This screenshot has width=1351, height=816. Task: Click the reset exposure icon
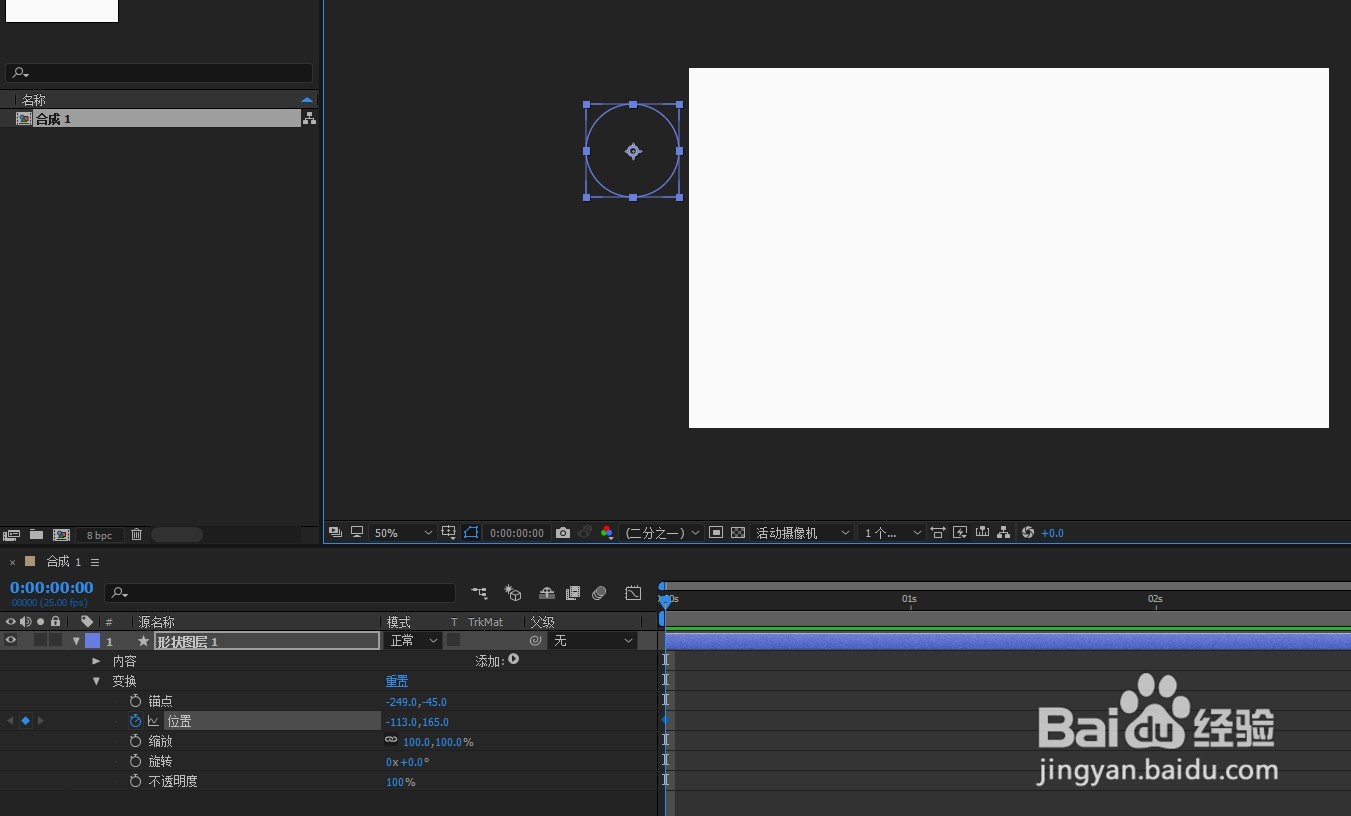pyautogui.click(x=1028, y=533)
